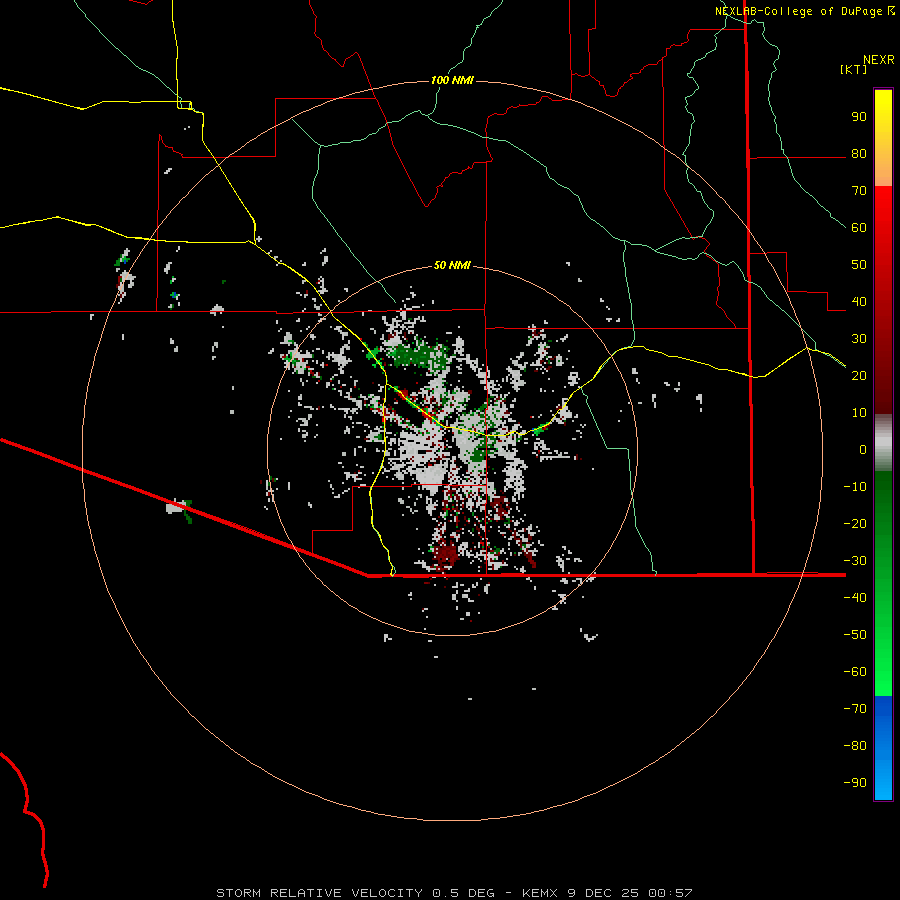Click the -90 value on velocity scale

(x=855, y=783)
